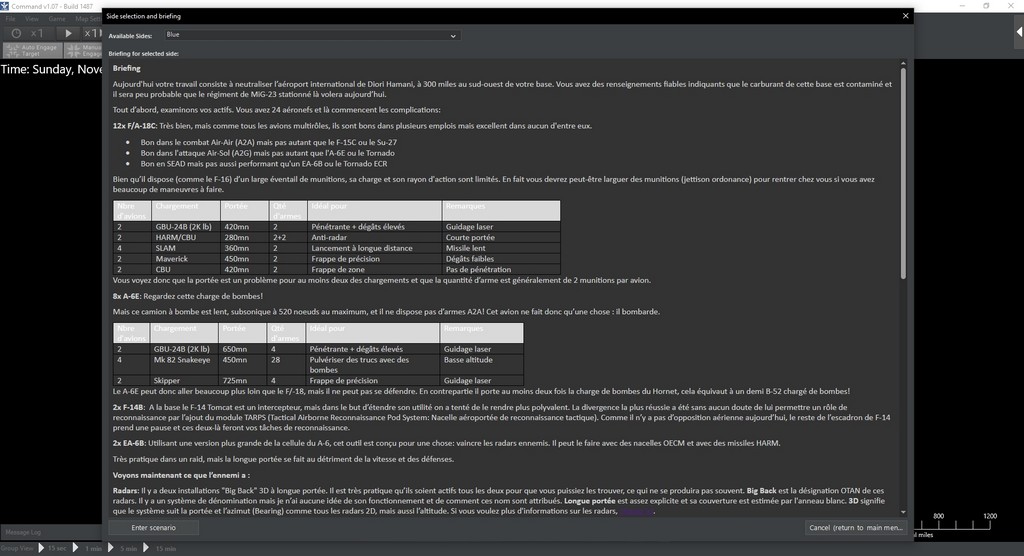
Task: Click the 15 sec play arrow
Action: pos(41,548)
